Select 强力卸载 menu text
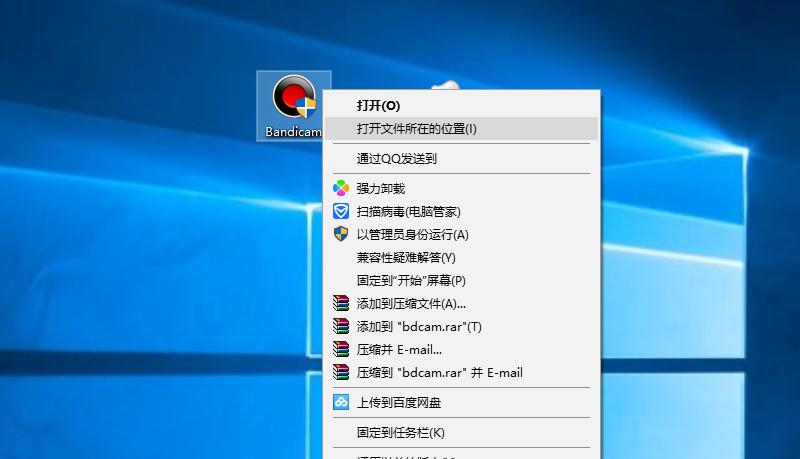The image size is (800, 459). pyautogui.click(x=381, y=189)
